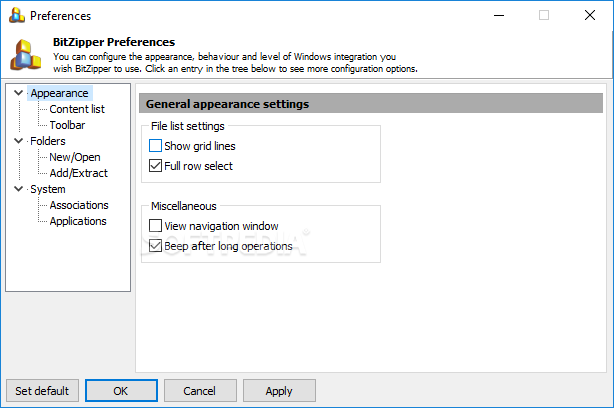
Task: Click the BitZipper Preferences header title
Action: (114, 42)
